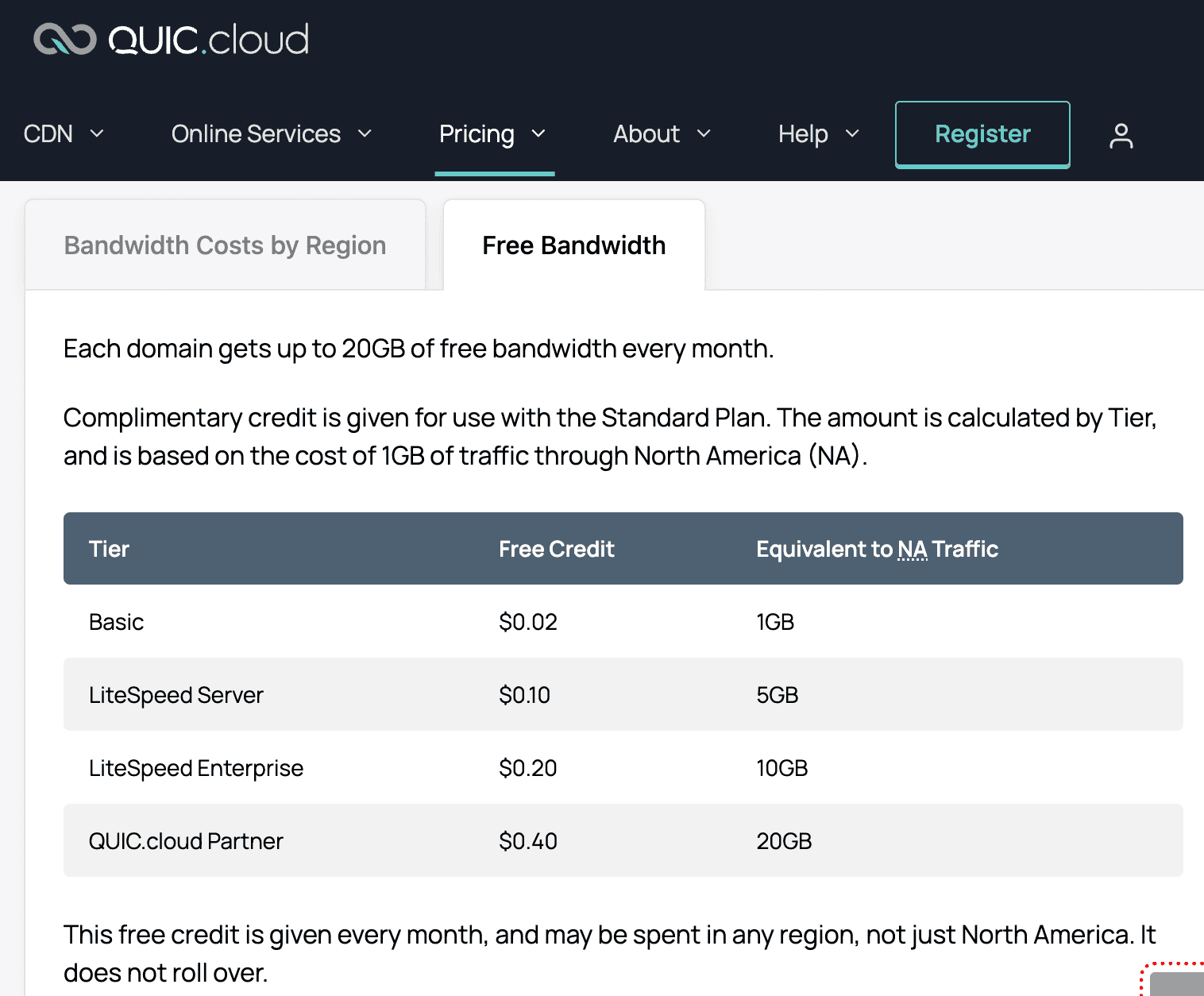1204x996 pixels.
Task: Click the $0.20 free credit value
Action: coord(528,768)
